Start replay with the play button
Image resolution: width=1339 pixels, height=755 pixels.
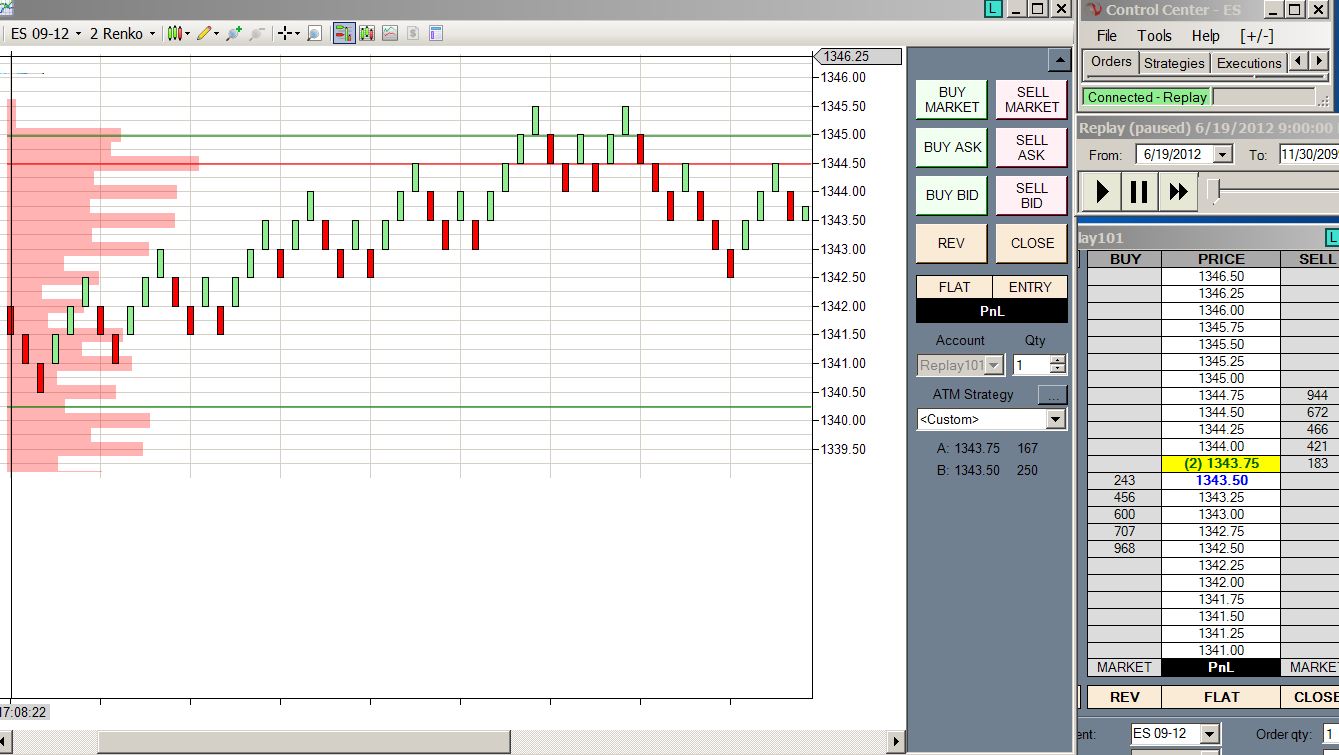(1102, 191)
